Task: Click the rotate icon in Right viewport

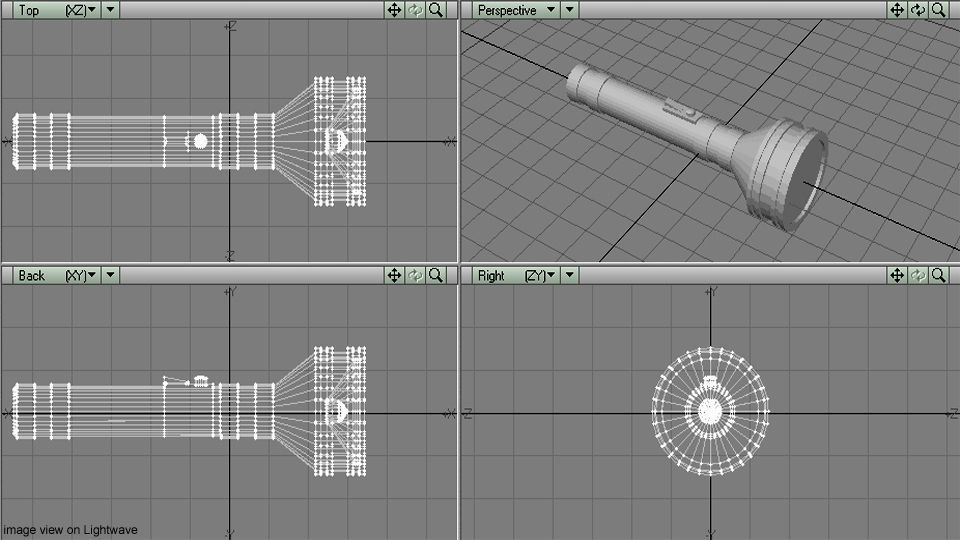Action: [x=918, y=276]
